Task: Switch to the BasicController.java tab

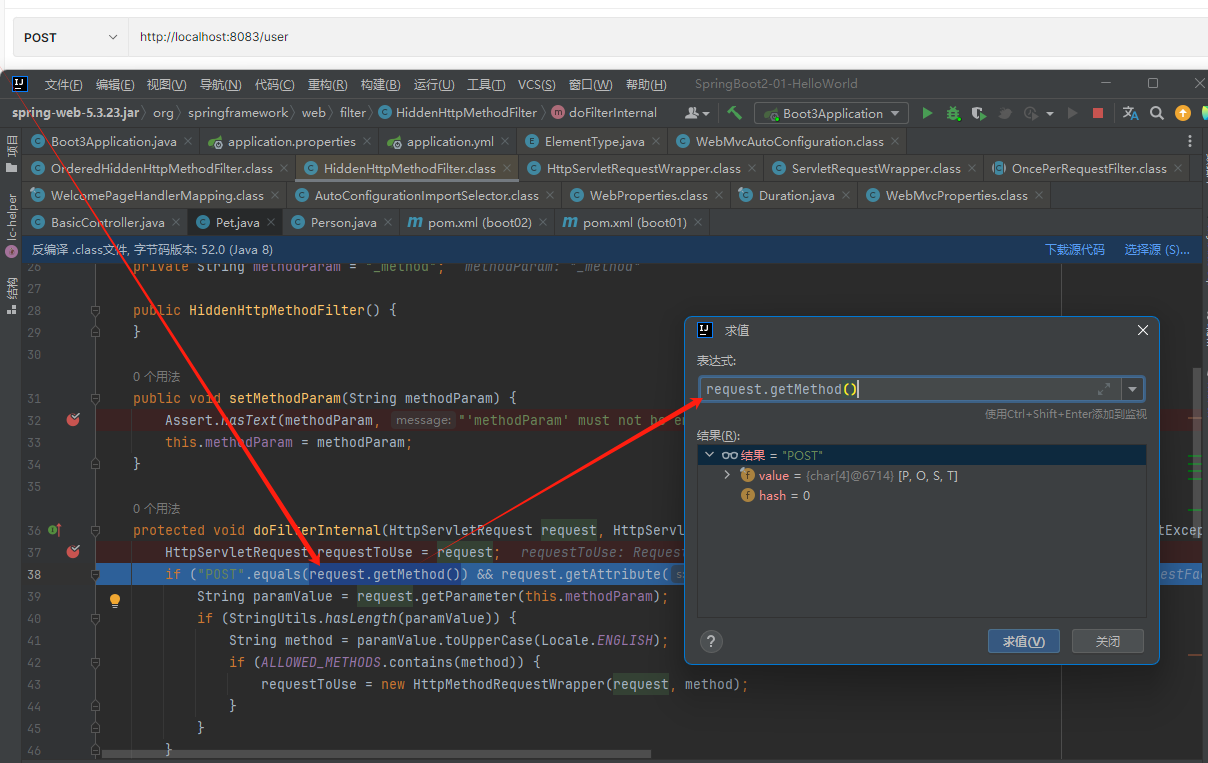Action: (x=107, y=222)
